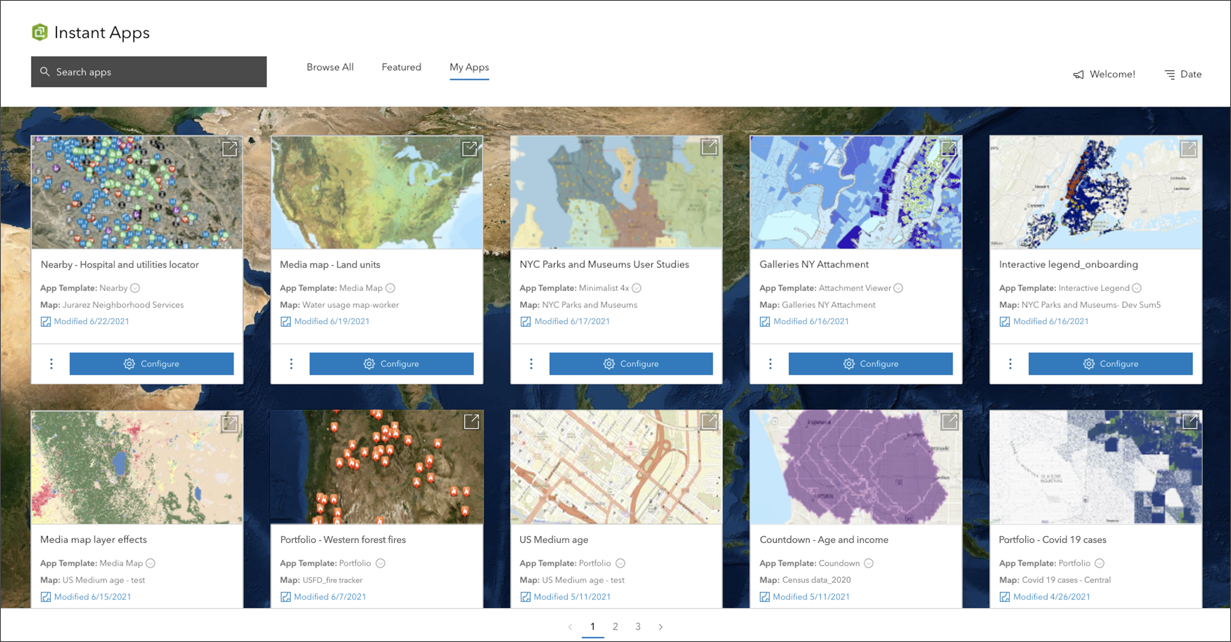Configure Nearby - Hospital and utilities locator

[x=152, y=364]
